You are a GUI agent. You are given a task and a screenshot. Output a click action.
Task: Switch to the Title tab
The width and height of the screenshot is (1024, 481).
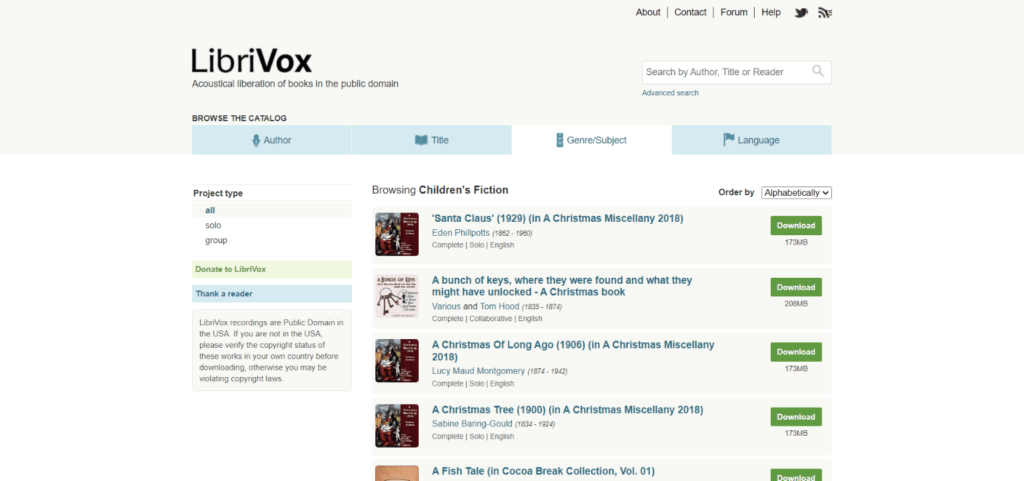click(432, 140)
